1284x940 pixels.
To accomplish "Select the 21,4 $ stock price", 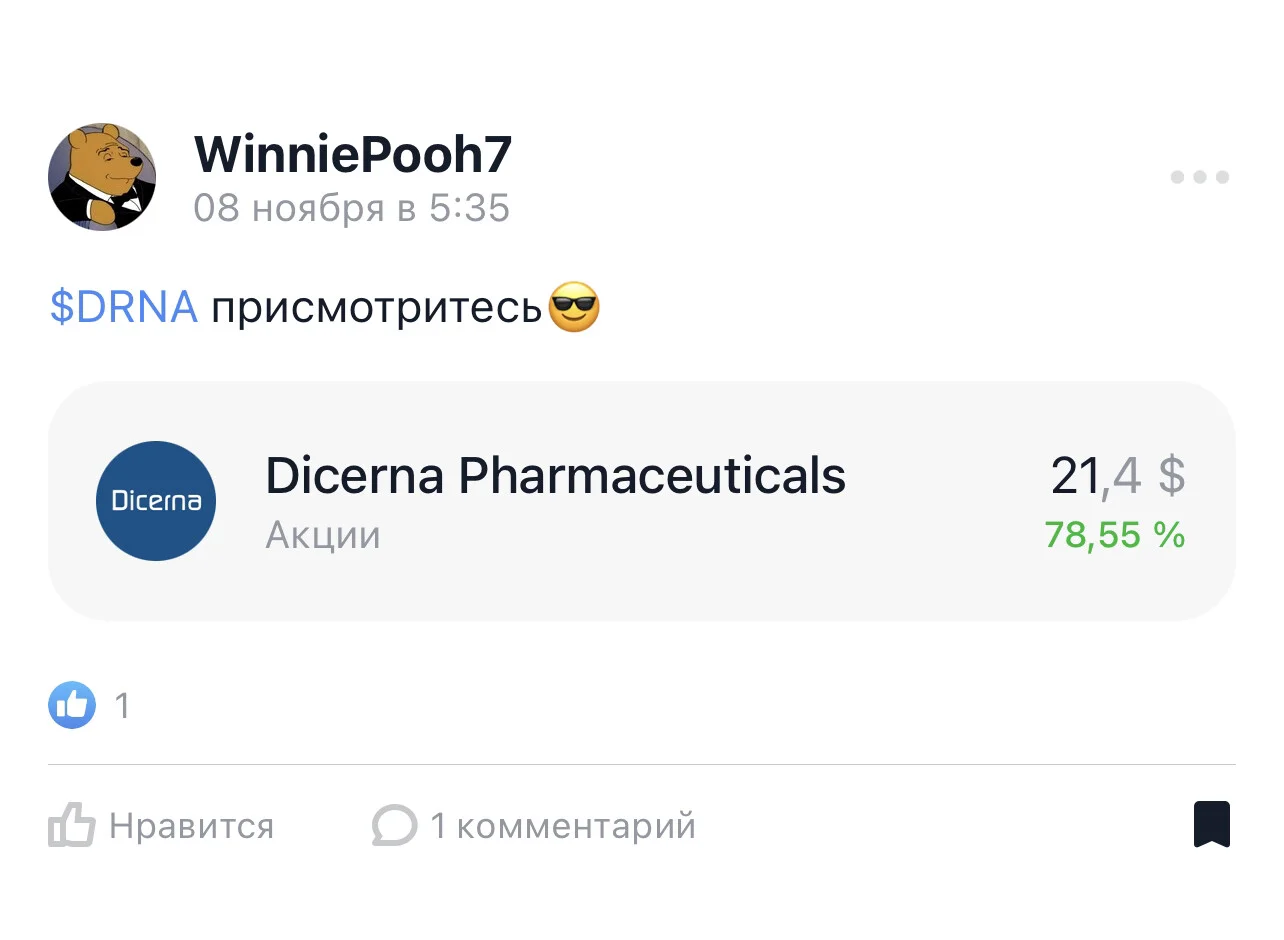I will (1118, 476).
